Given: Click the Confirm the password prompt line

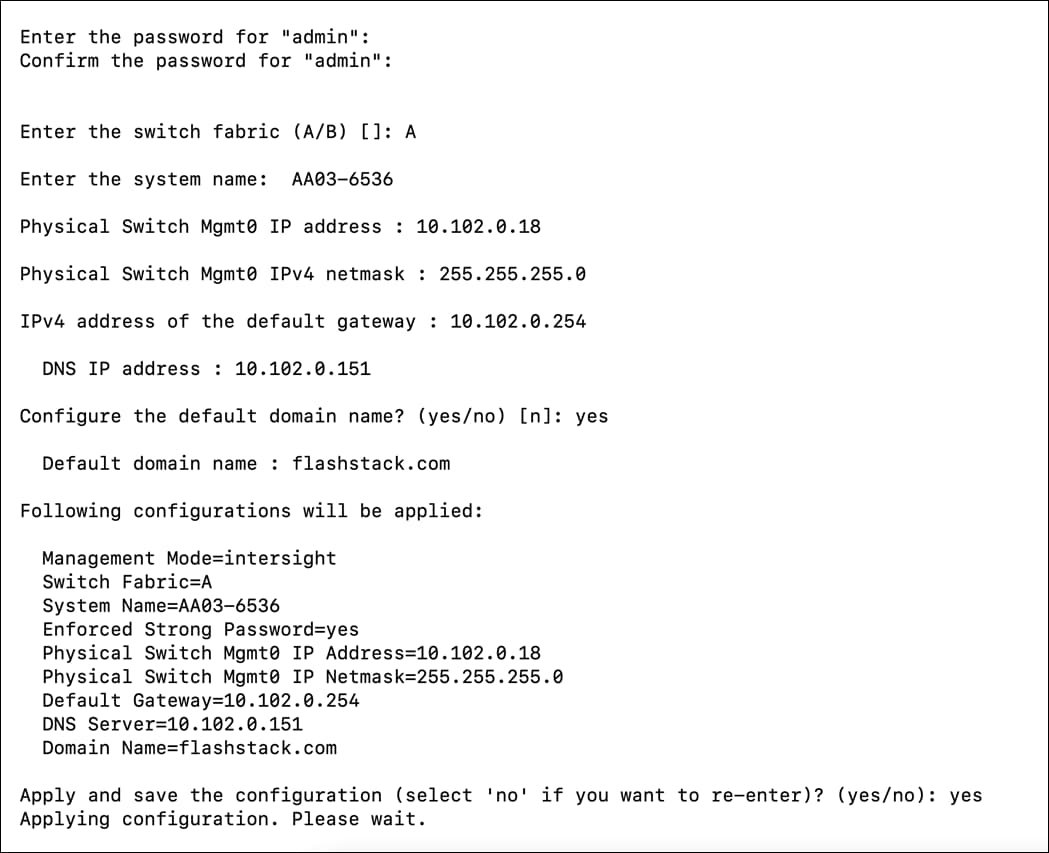Looking at the screenshot, I should pyautogui.click(x=206, y=61).
